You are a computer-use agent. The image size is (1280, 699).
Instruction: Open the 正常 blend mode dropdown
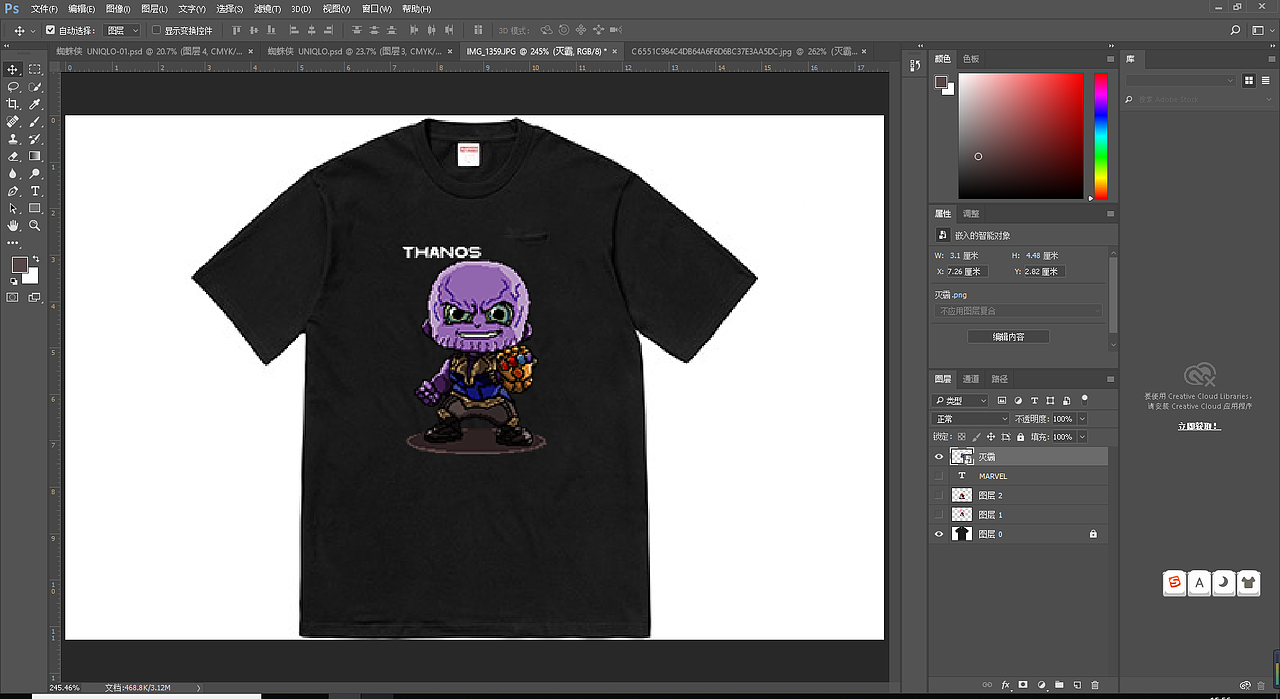point(970,419)
